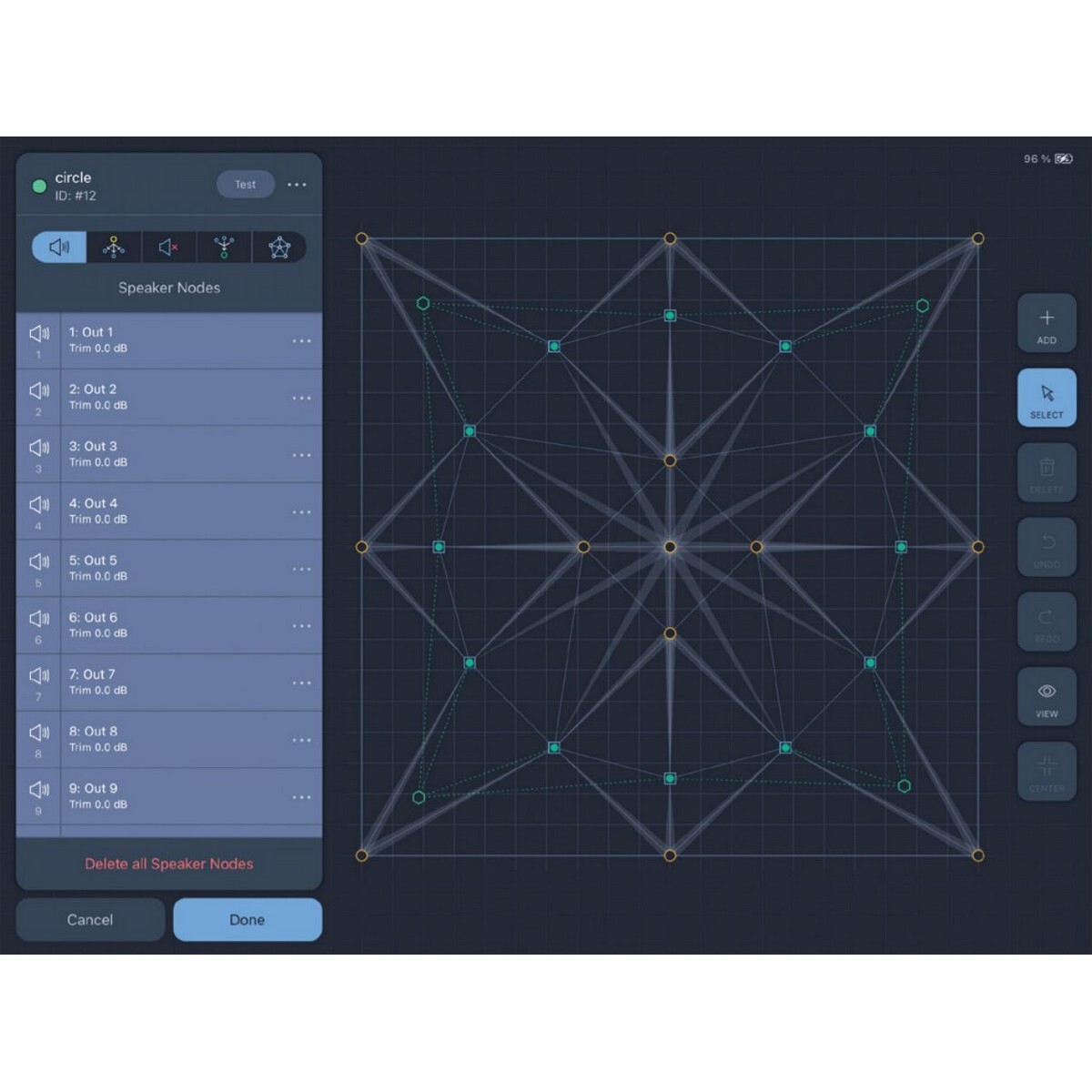
Task: Open the three-dot menu beside Test
Action: tap(297, 185)
